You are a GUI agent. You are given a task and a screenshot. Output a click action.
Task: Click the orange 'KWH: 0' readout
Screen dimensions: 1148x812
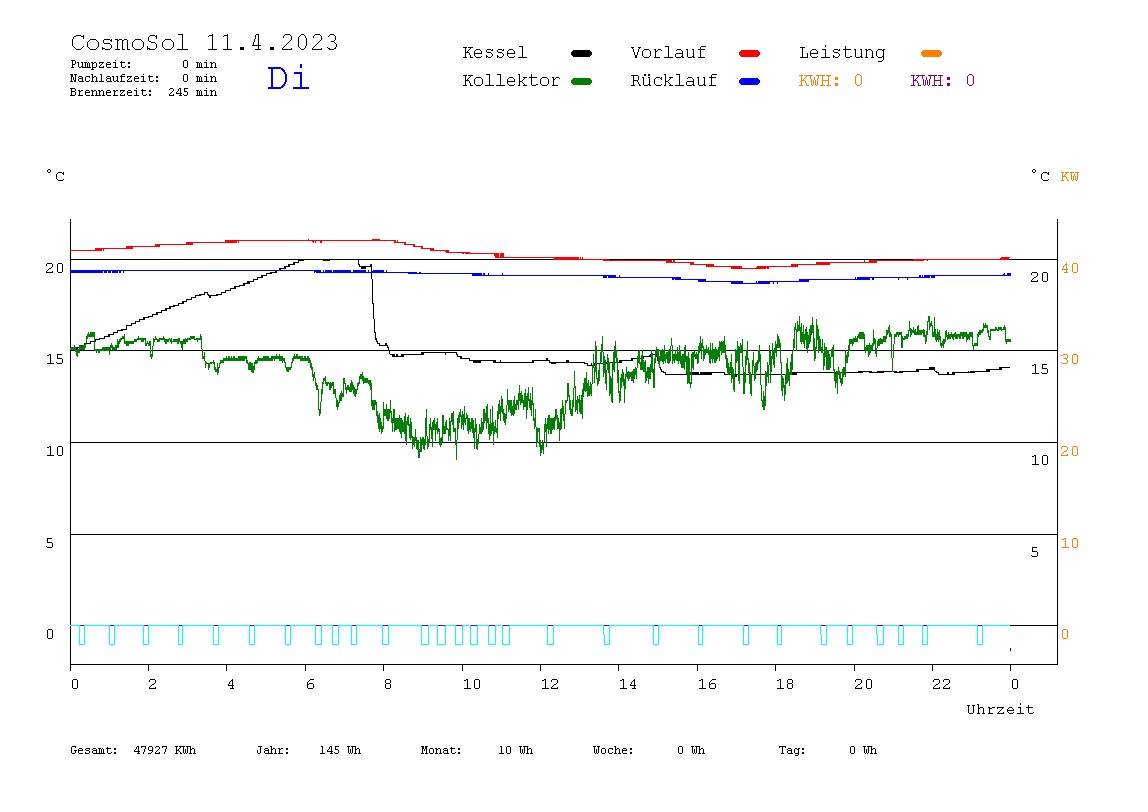click(x=830, y=81)
